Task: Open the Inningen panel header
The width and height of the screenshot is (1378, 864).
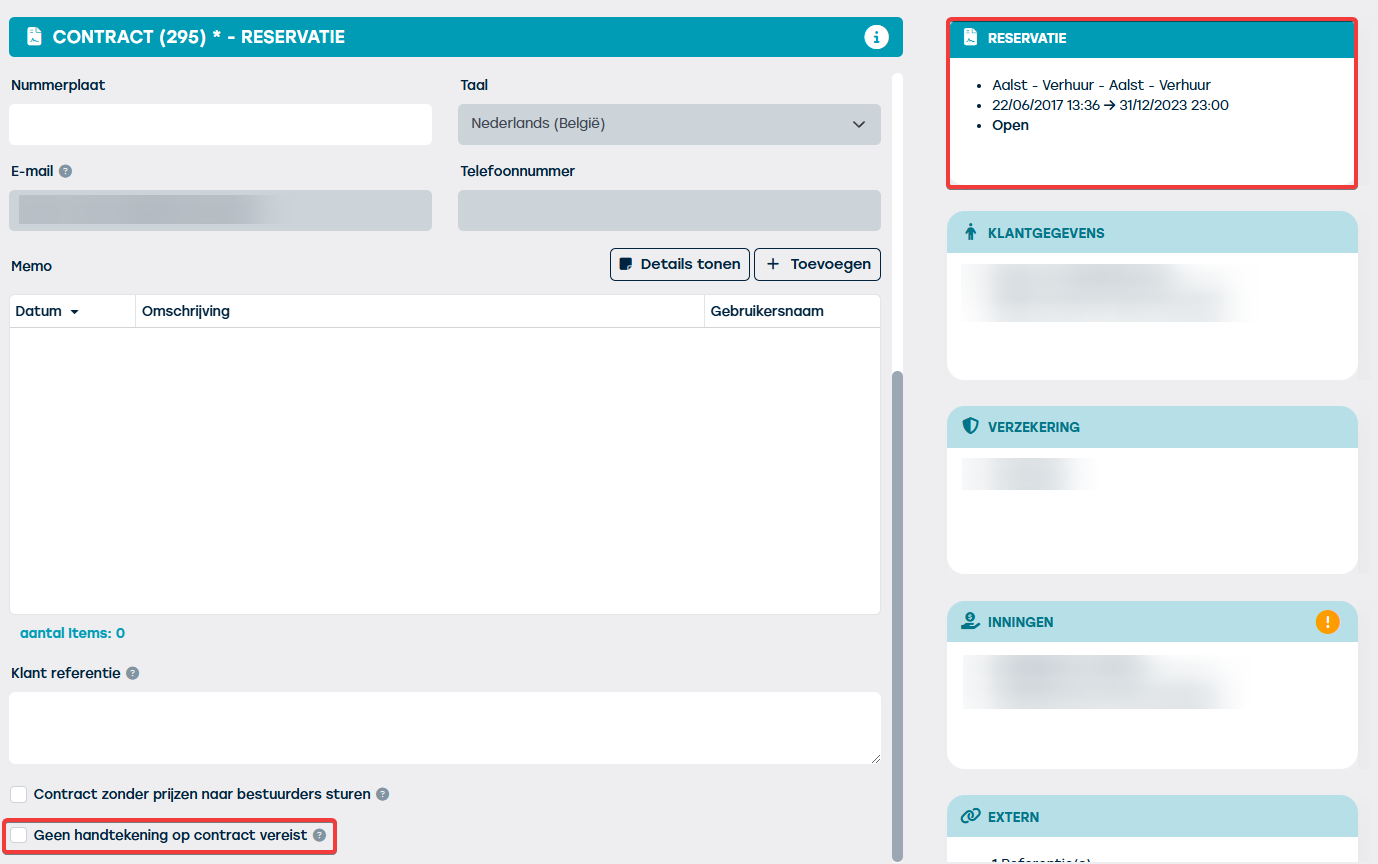Action: (1152, 622)
